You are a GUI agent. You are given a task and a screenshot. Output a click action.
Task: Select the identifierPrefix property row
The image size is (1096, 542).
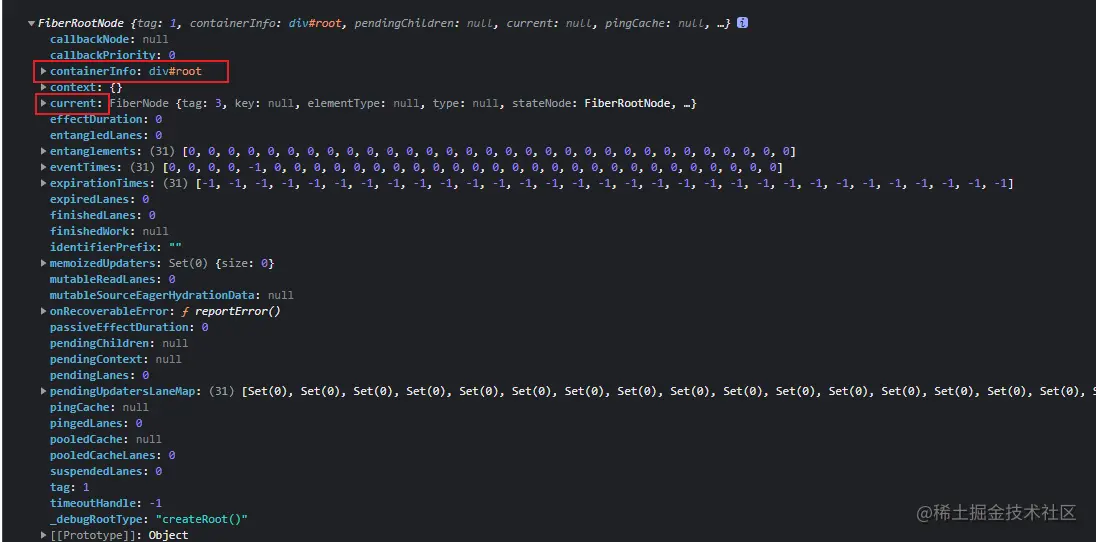coord(115,247)
